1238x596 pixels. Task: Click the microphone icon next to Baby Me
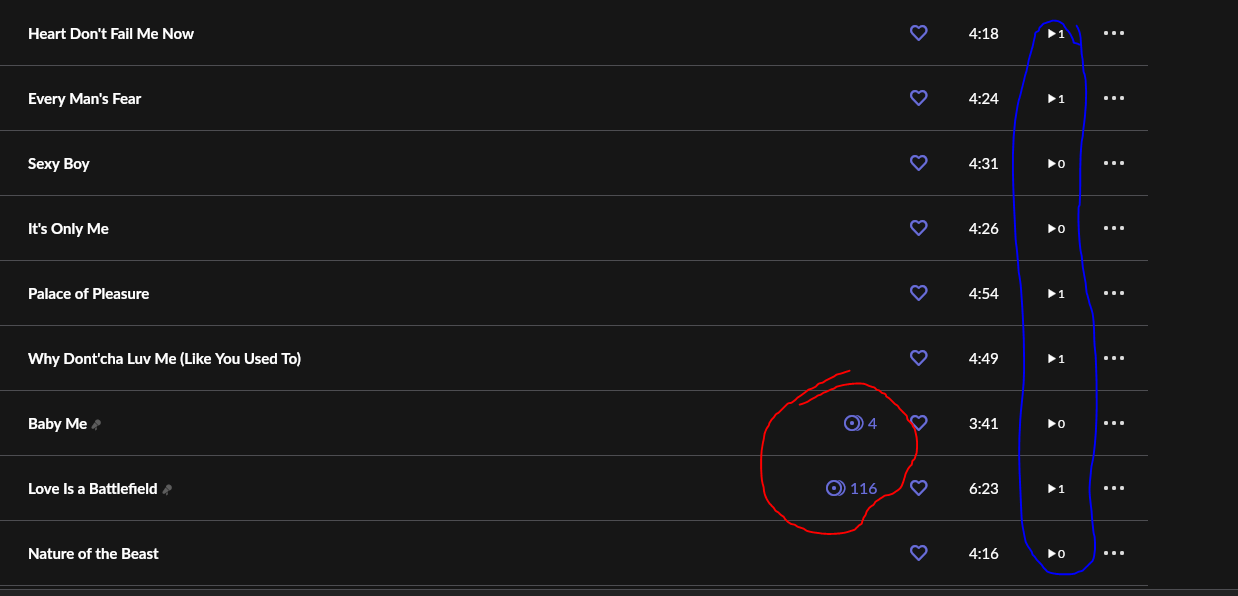tap(96, 424)
